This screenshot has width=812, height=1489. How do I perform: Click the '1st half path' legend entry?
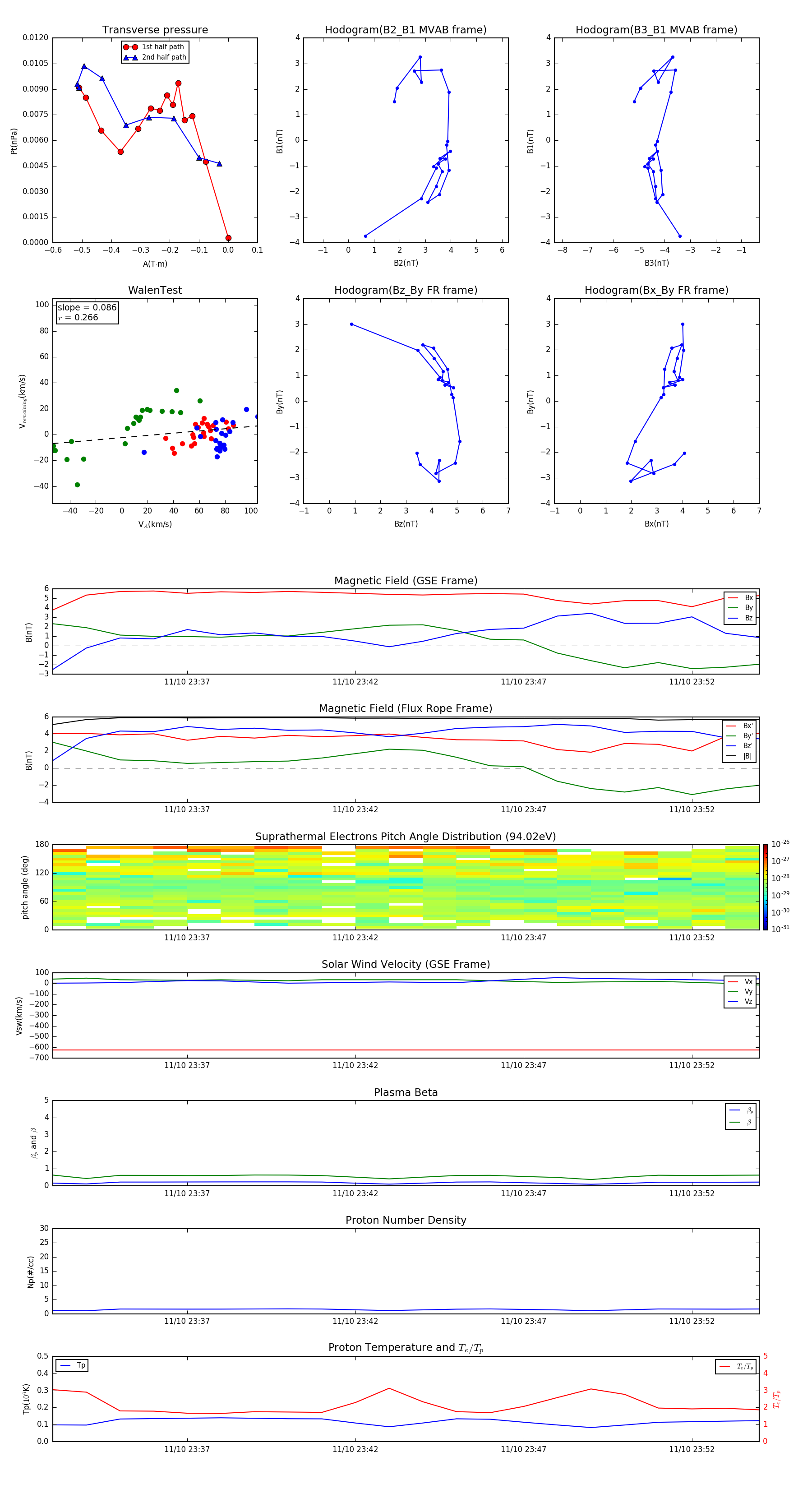(154, 47)
